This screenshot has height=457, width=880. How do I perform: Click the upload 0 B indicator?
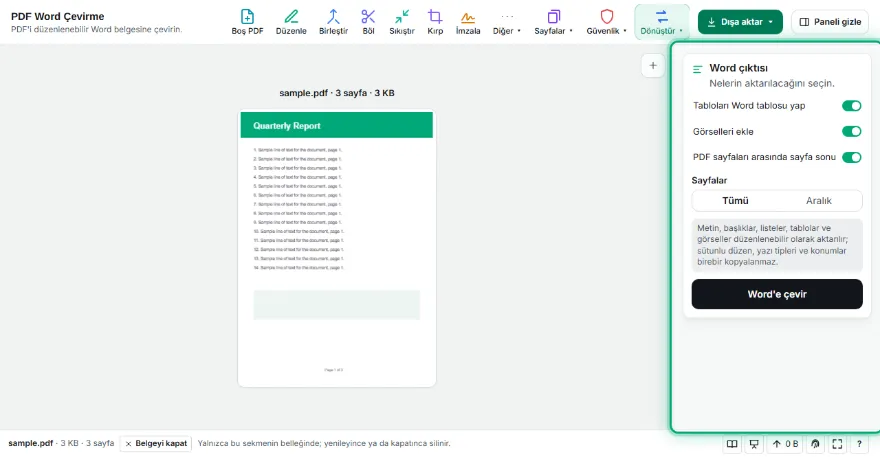[785, 444]
